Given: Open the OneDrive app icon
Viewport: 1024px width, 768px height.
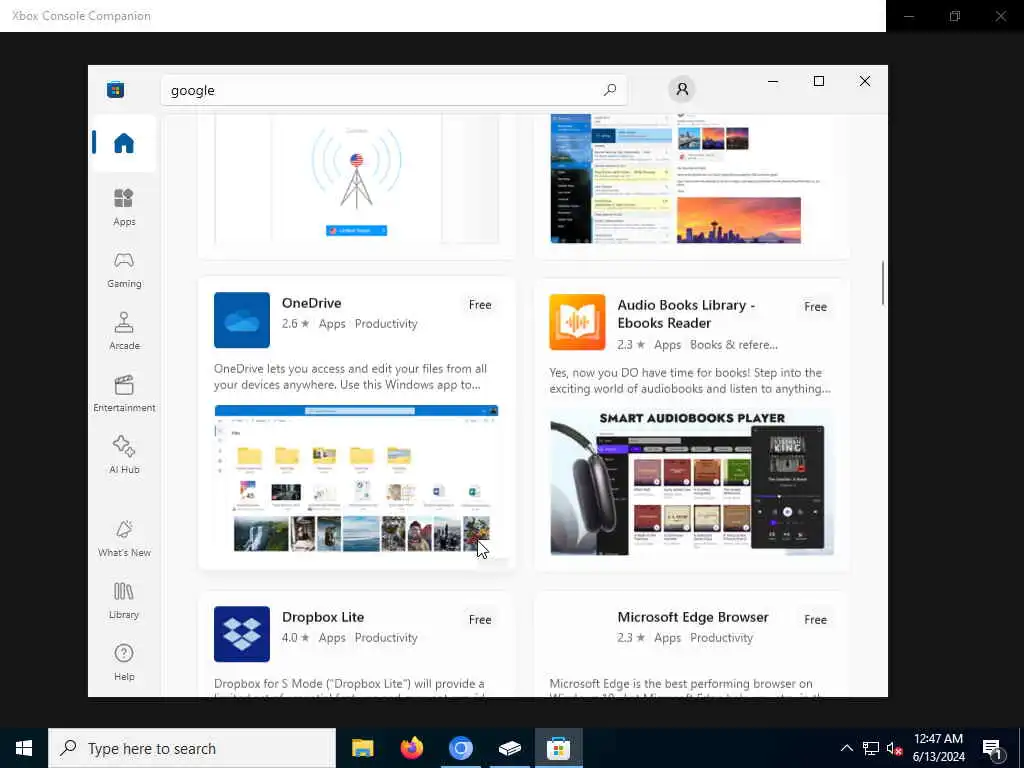Looking at the screenshot, I should click(242, 320).
